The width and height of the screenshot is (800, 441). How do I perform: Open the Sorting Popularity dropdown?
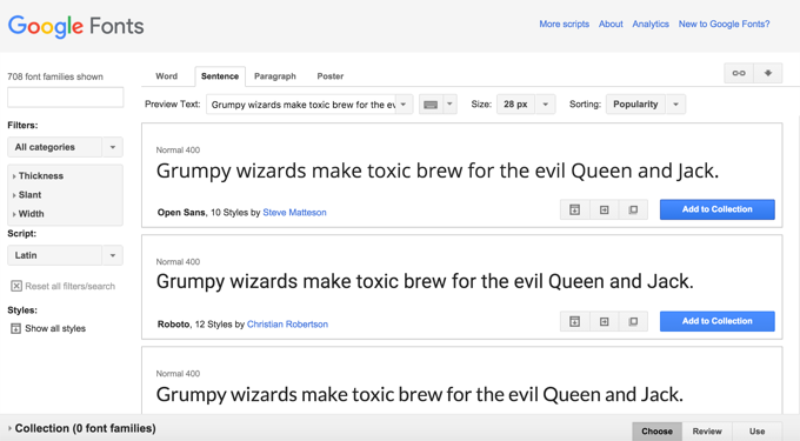[645, 104]
